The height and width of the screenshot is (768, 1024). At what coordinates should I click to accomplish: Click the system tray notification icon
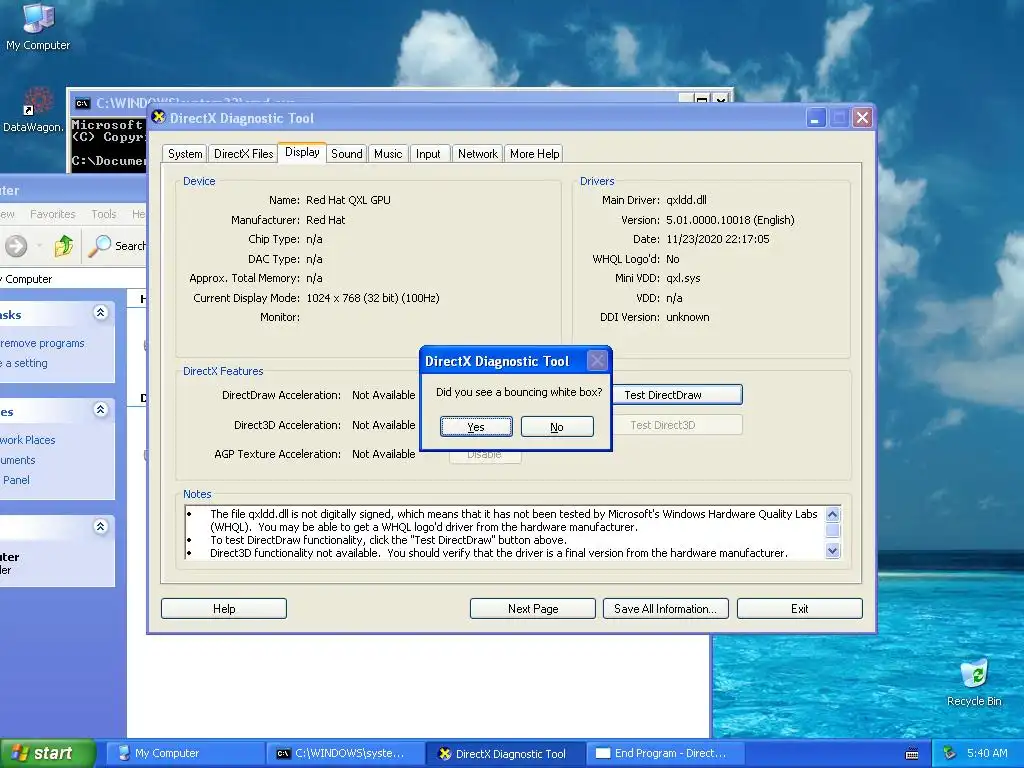pyautogui.click(x=950, y=753)
